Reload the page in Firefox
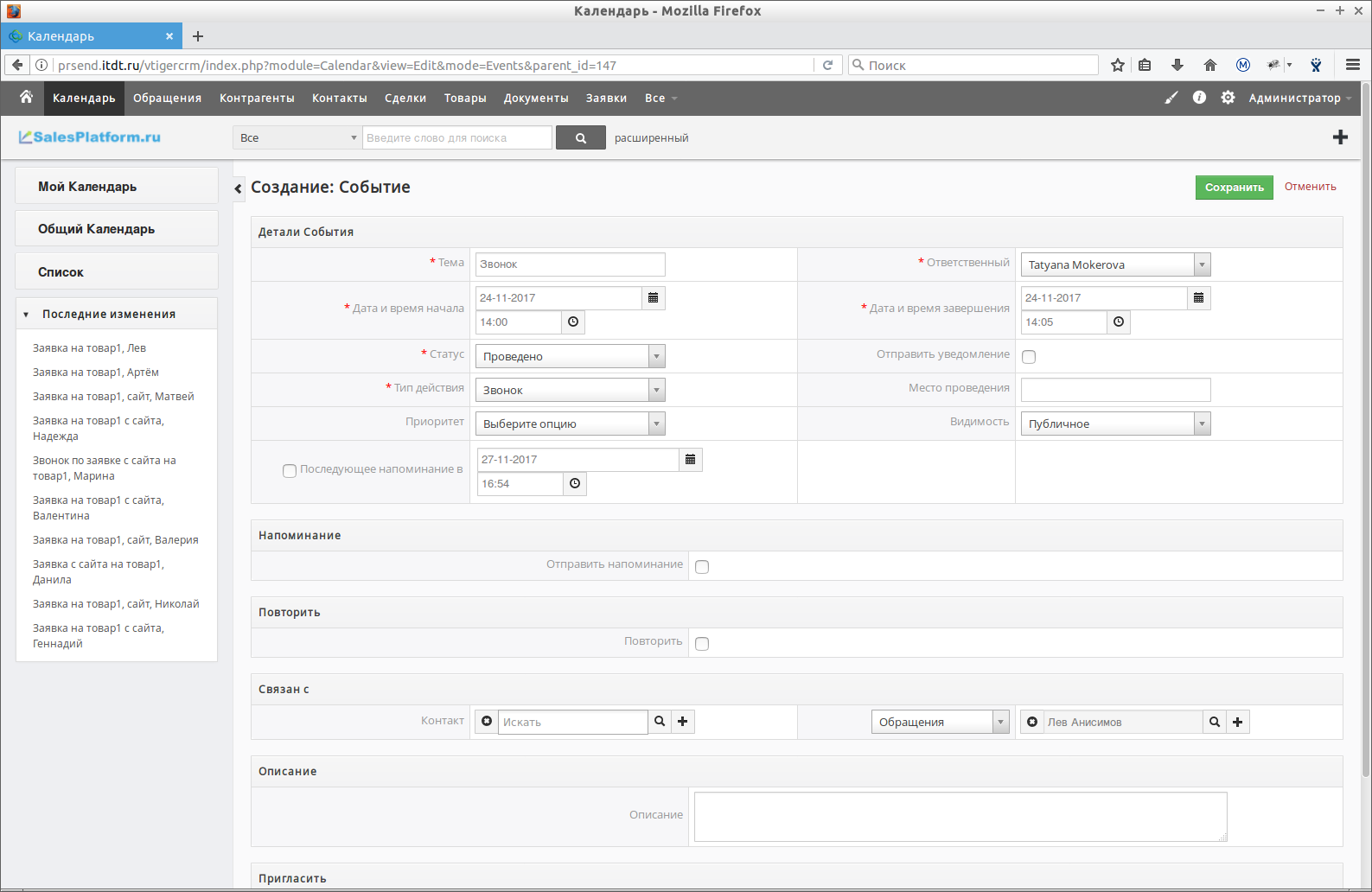1372x892 pixels. [827, 65]
